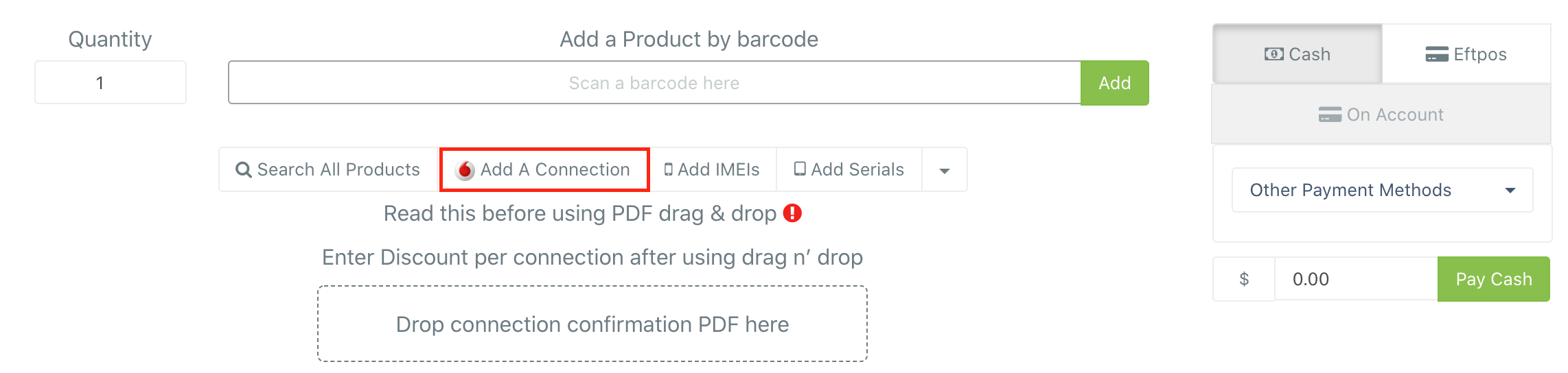Click the device icon beside Add Serials
This screenshot has width=1568, height=373.
[x=800, y=169]
